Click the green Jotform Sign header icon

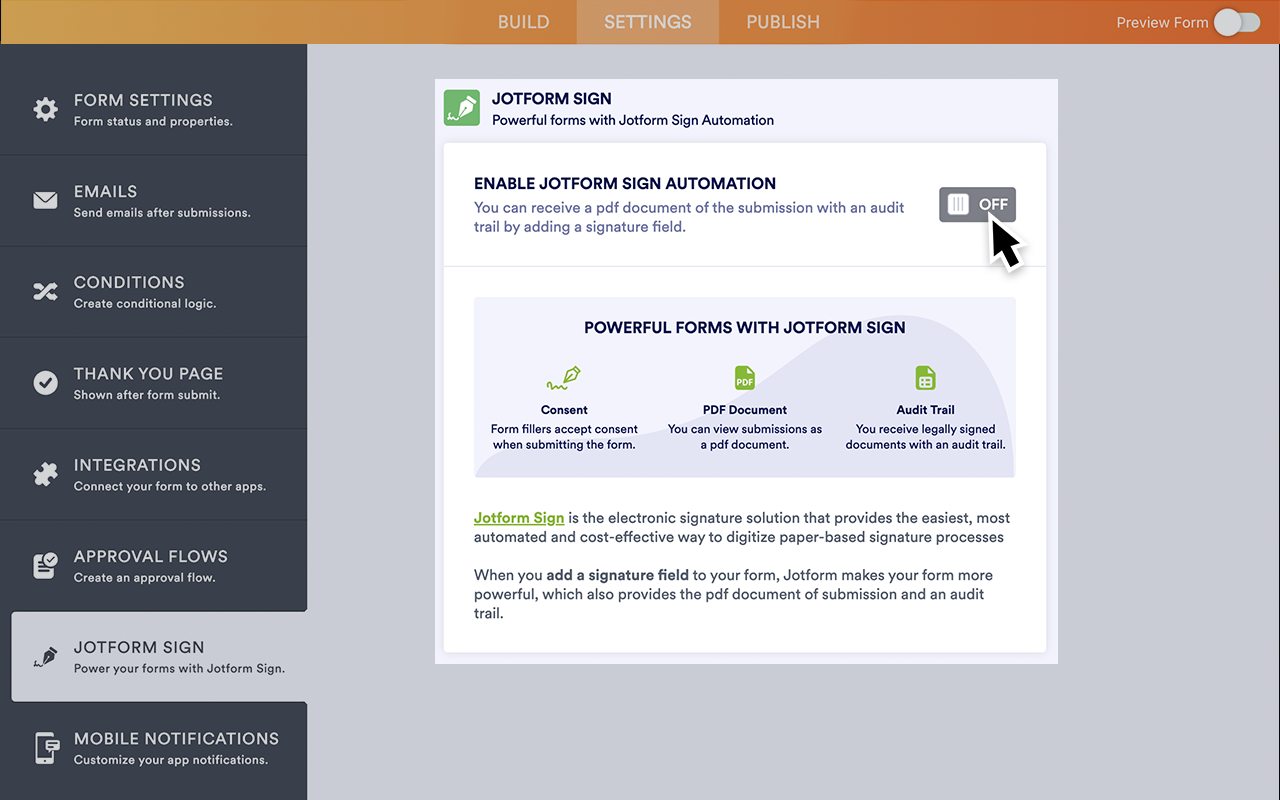461,107
